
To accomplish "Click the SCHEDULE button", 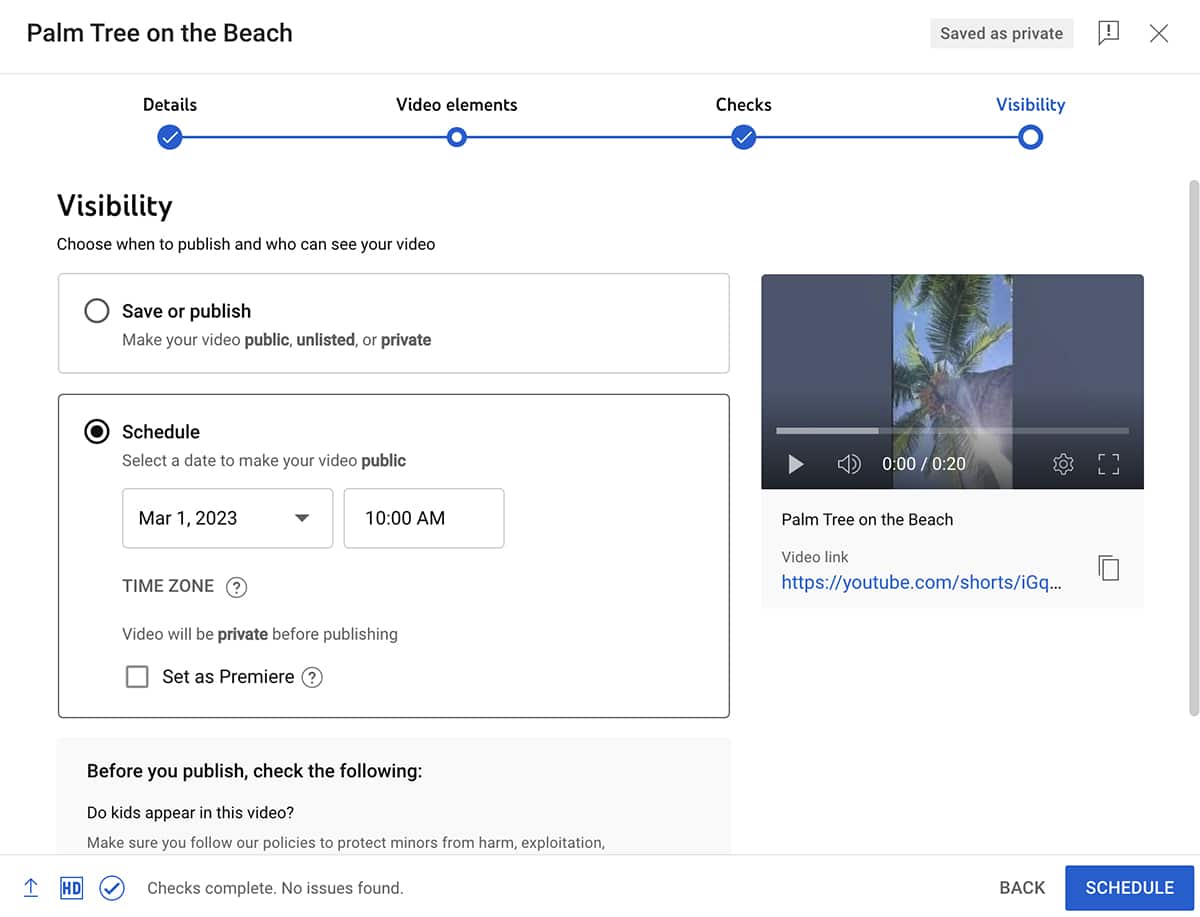I will [x=1129, y=888].
